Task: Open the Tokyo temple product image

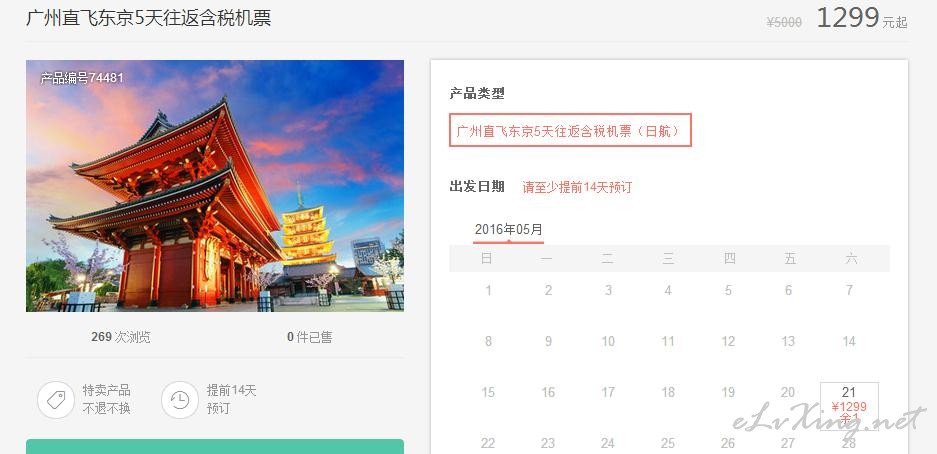Action: point(215,186)
